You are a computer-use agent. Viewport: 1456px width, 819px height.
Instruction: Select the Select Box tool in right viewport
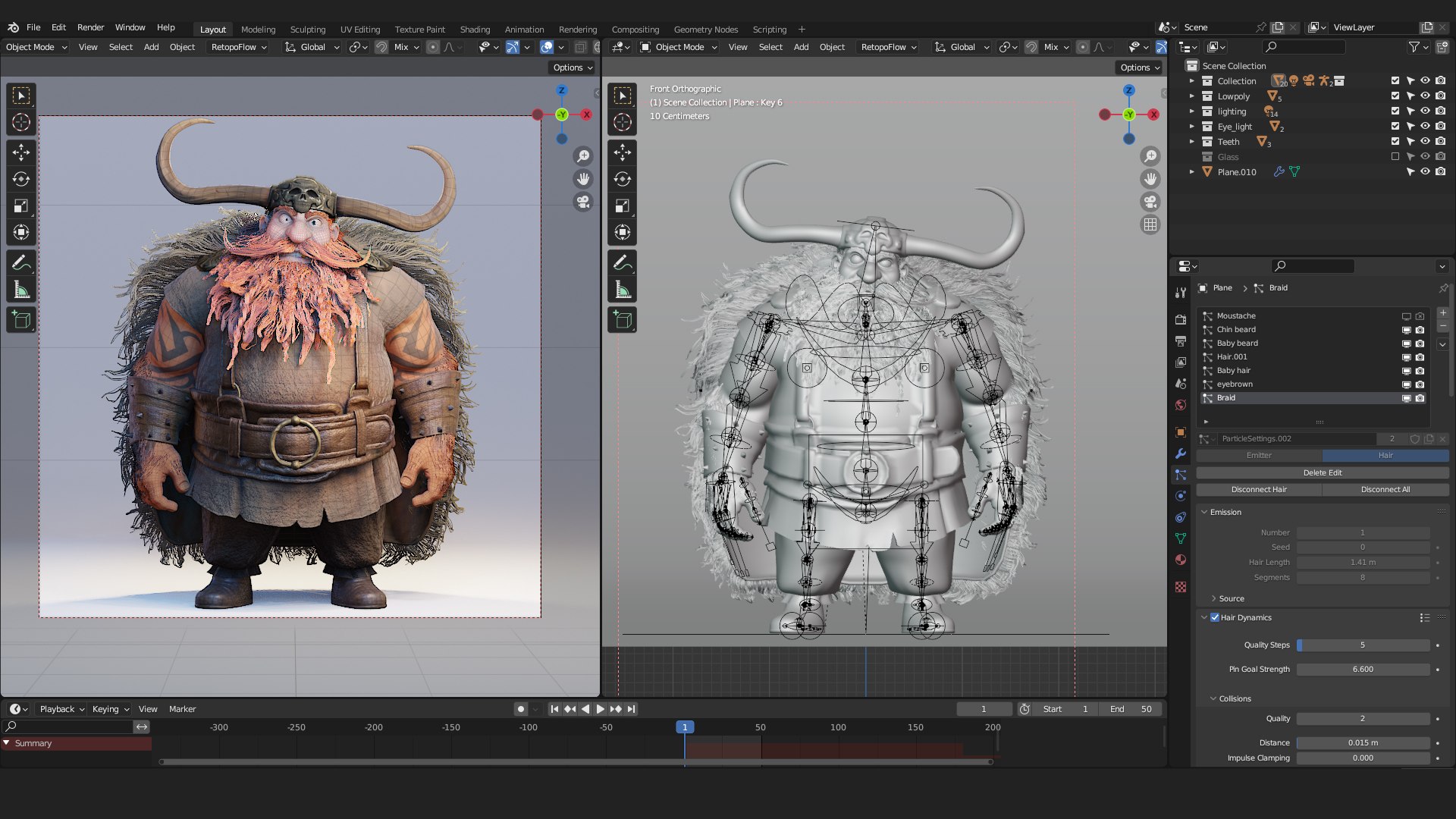(x=623, y=96)
